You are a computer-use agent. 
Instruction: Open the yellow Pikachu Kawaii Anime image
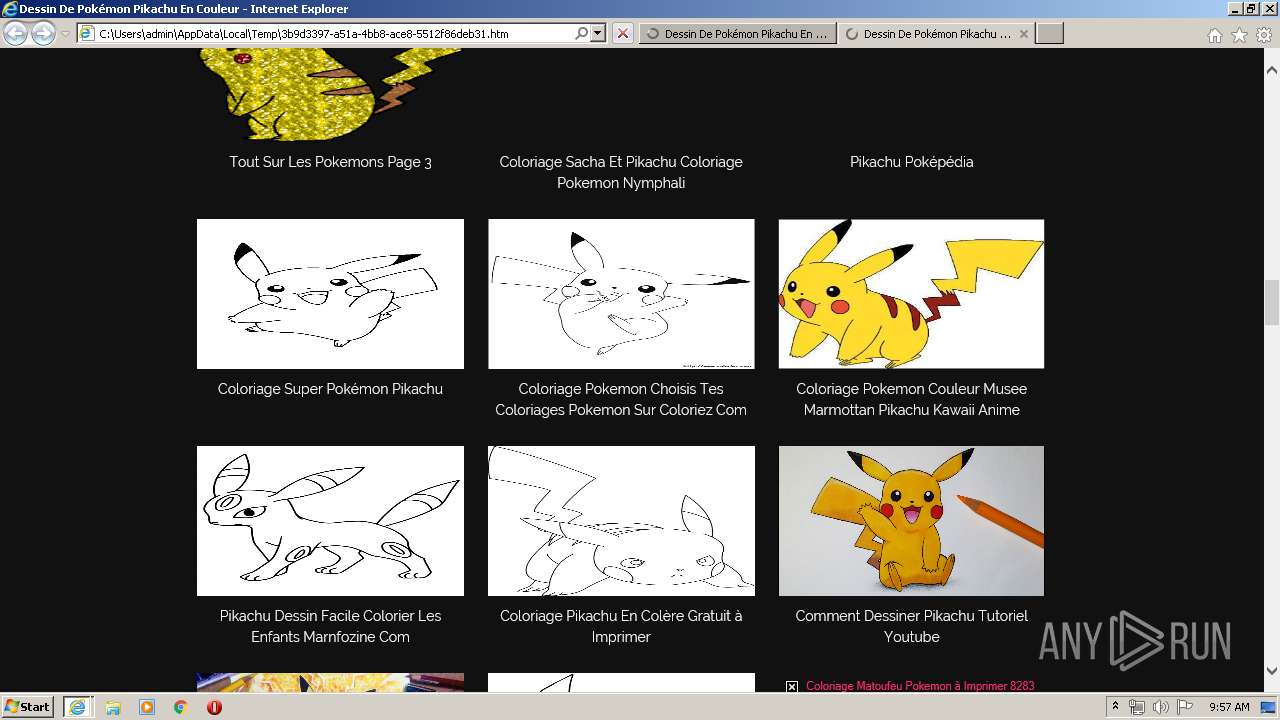[x=911, y=294]
